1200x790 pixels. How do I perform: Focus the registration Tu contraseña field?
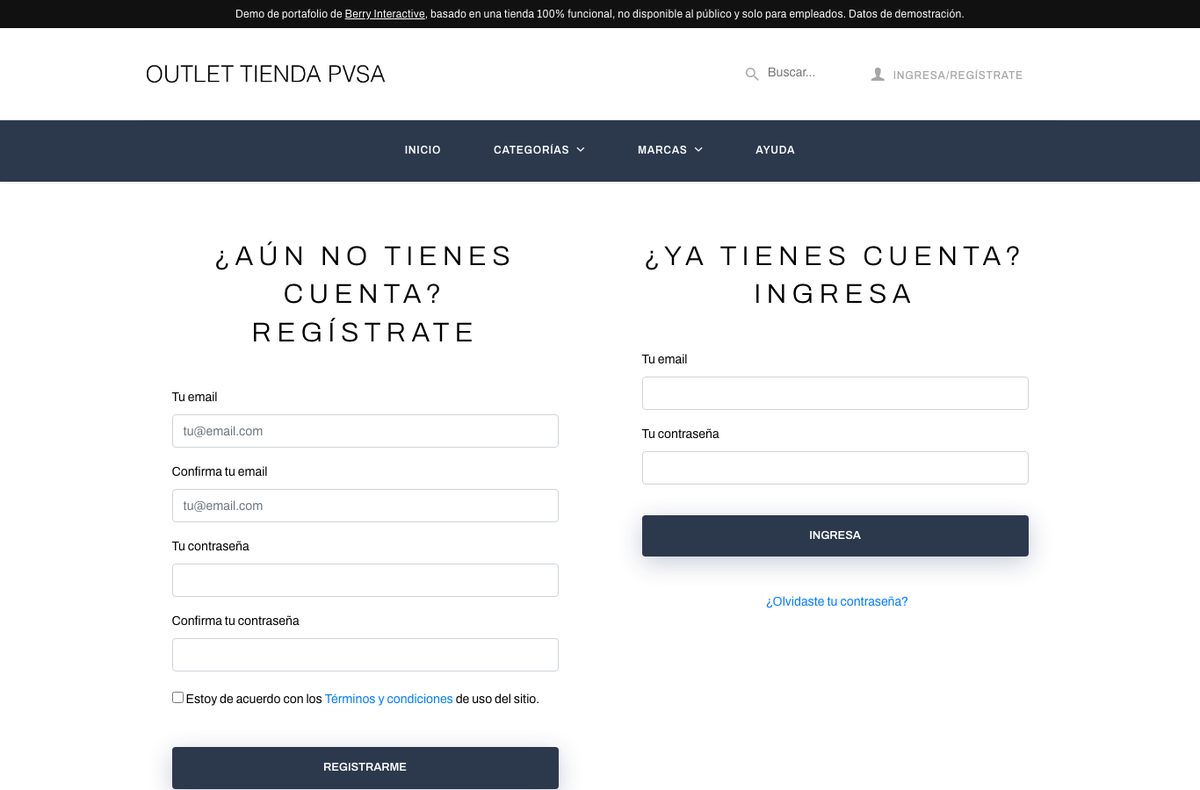coord(365,580)
